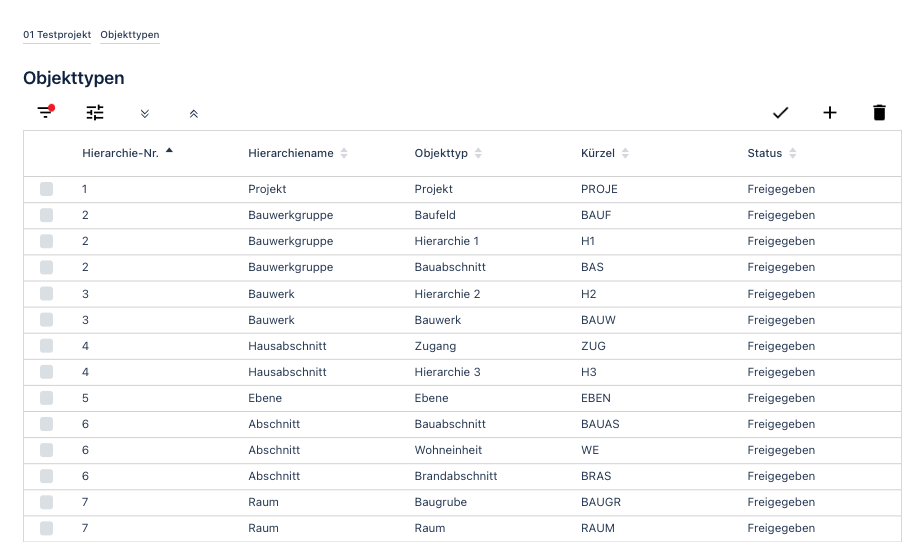Go to Objekttypen breadcrumb link
Viewport: 923px width, 542px height.
pos(130,35)
